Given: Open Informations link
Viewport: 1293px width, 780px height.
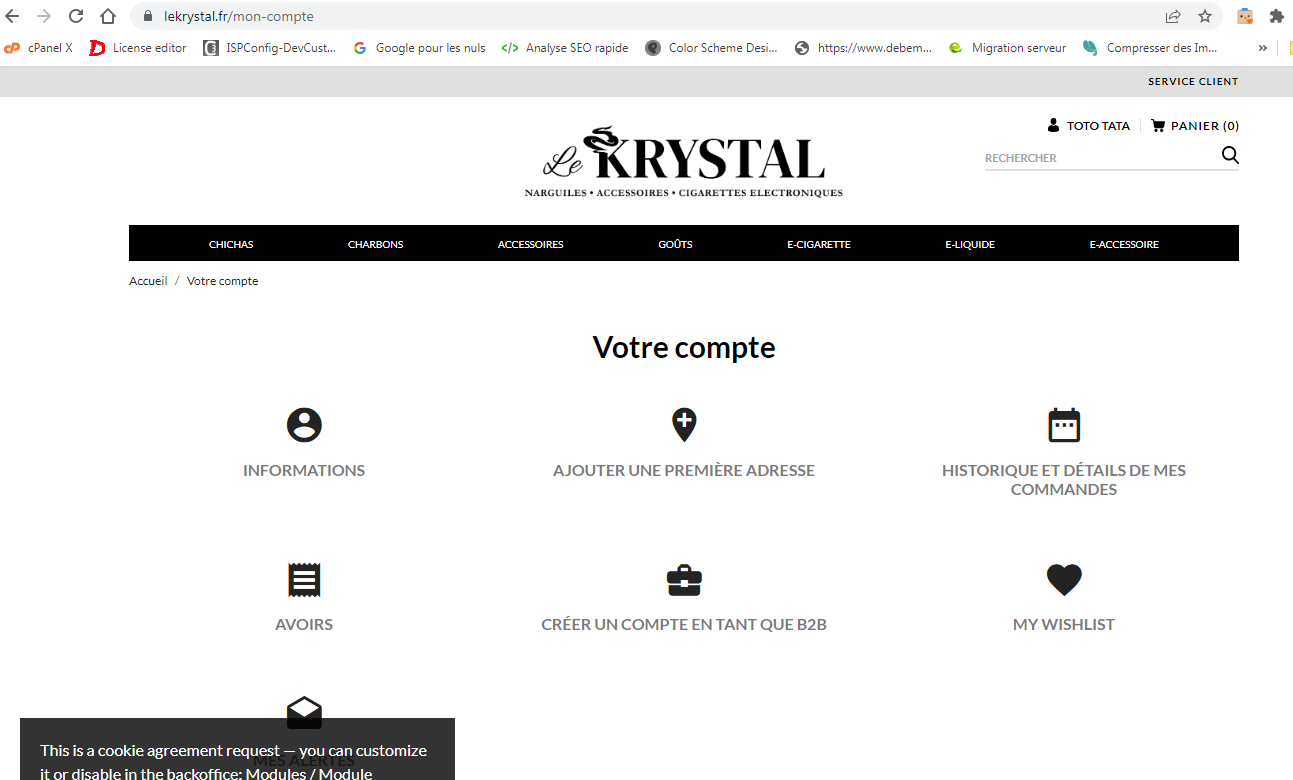Looking at the screenshot, I should (x=304, y=470).
